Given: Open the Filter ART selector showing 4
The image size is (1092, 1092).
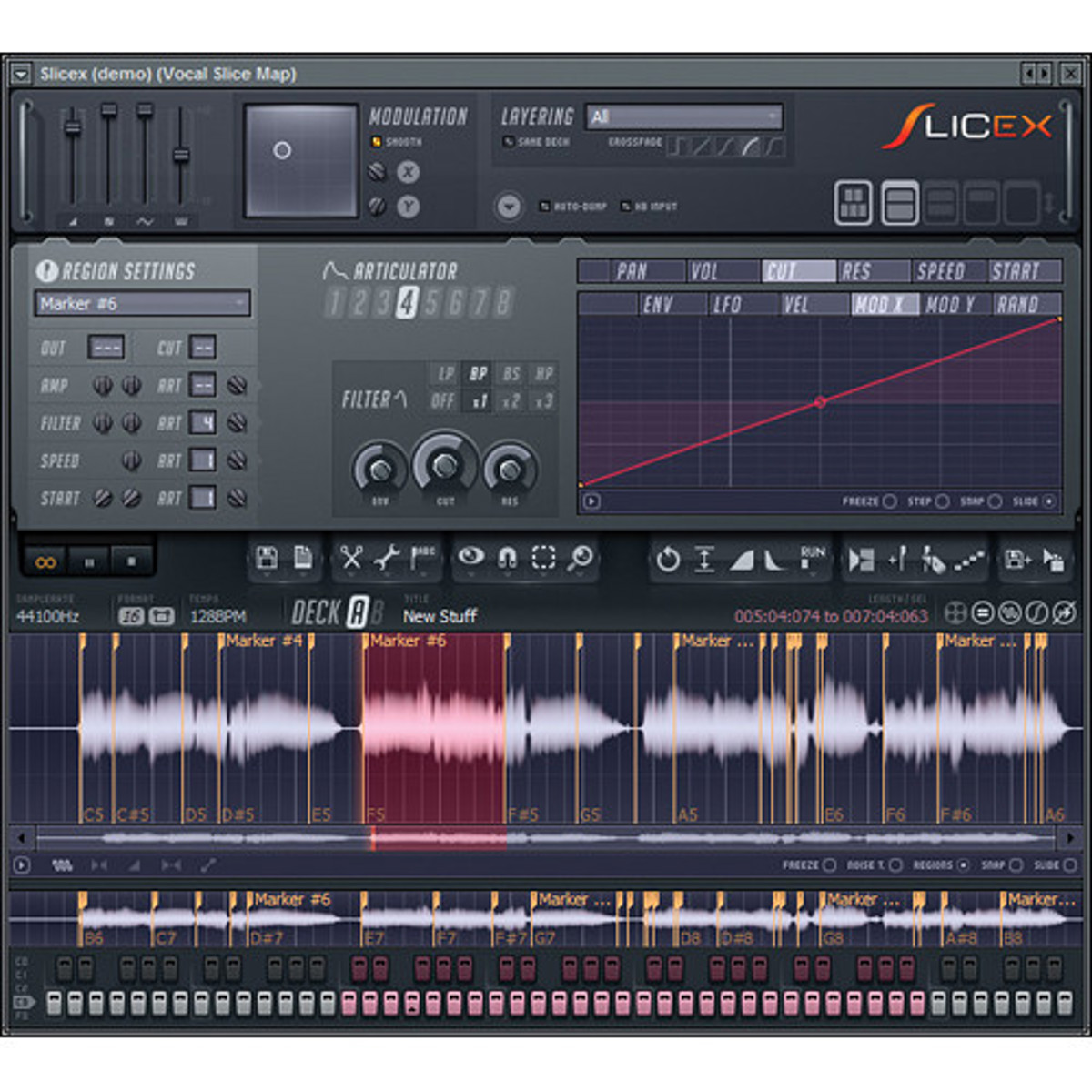Looking at the screenshot, I should click(202, 422).
